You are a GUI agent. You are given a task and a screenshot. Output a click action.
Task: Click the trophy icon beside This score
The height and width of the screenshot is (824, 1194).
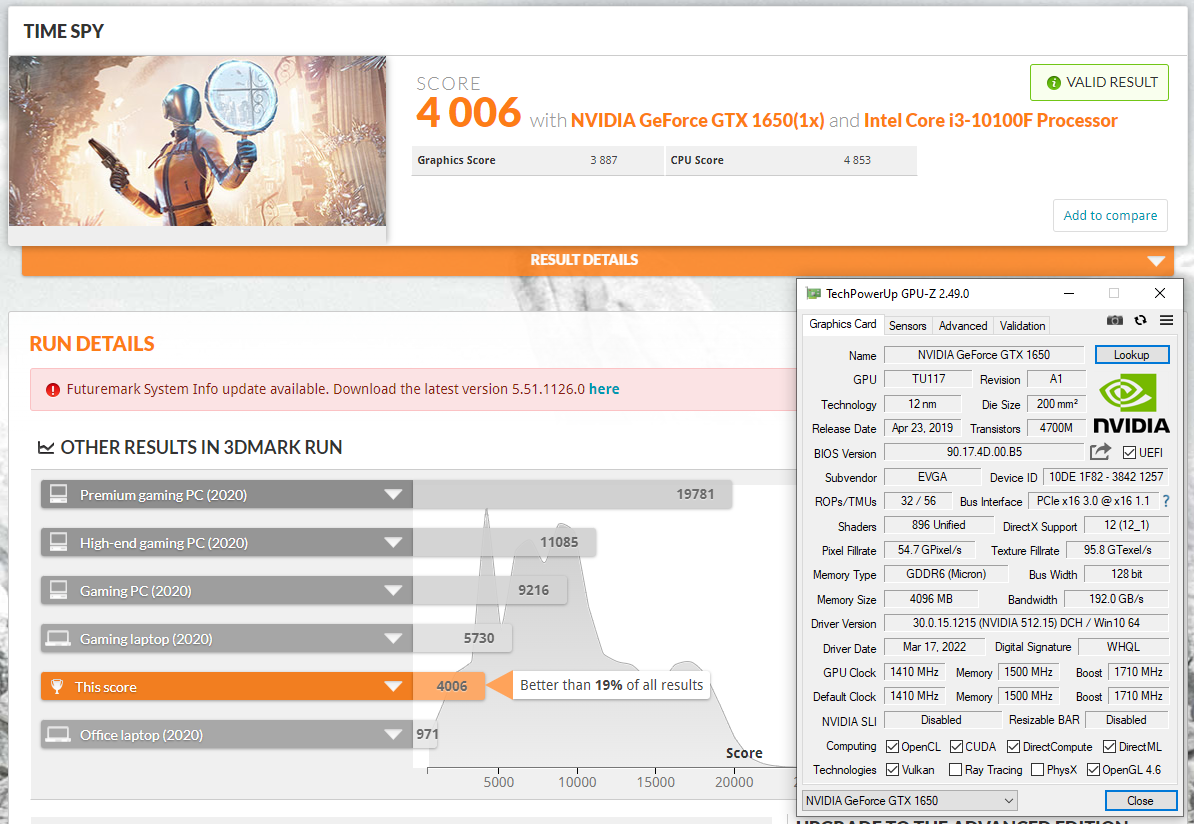click(x=58, y=686)
